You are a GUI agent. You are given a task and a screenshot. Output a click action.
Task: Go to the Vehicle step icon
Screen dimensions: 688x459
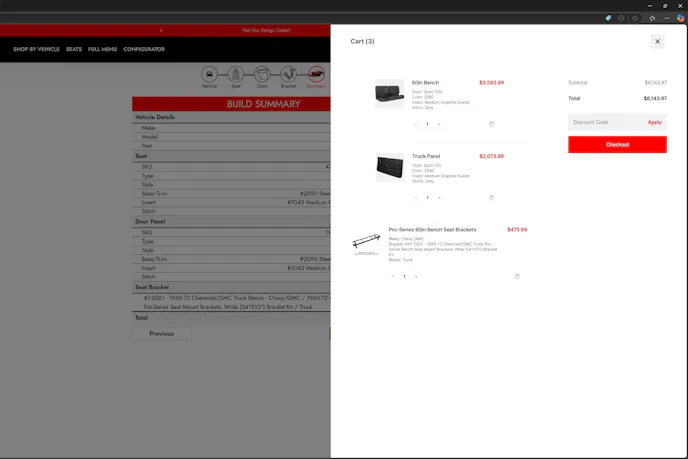click(209, 74)
